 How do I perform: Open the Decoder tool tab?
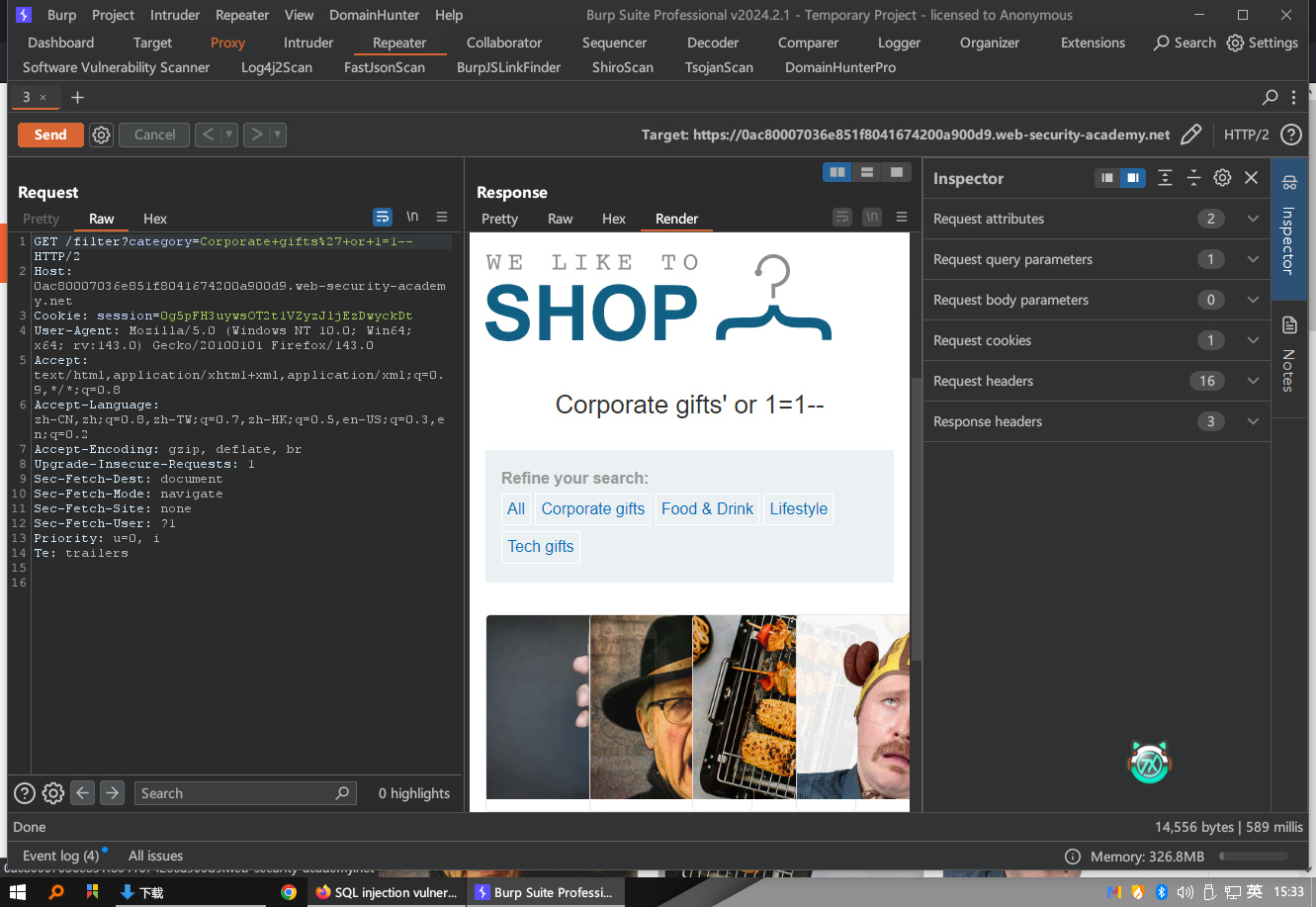coord(713,43)
